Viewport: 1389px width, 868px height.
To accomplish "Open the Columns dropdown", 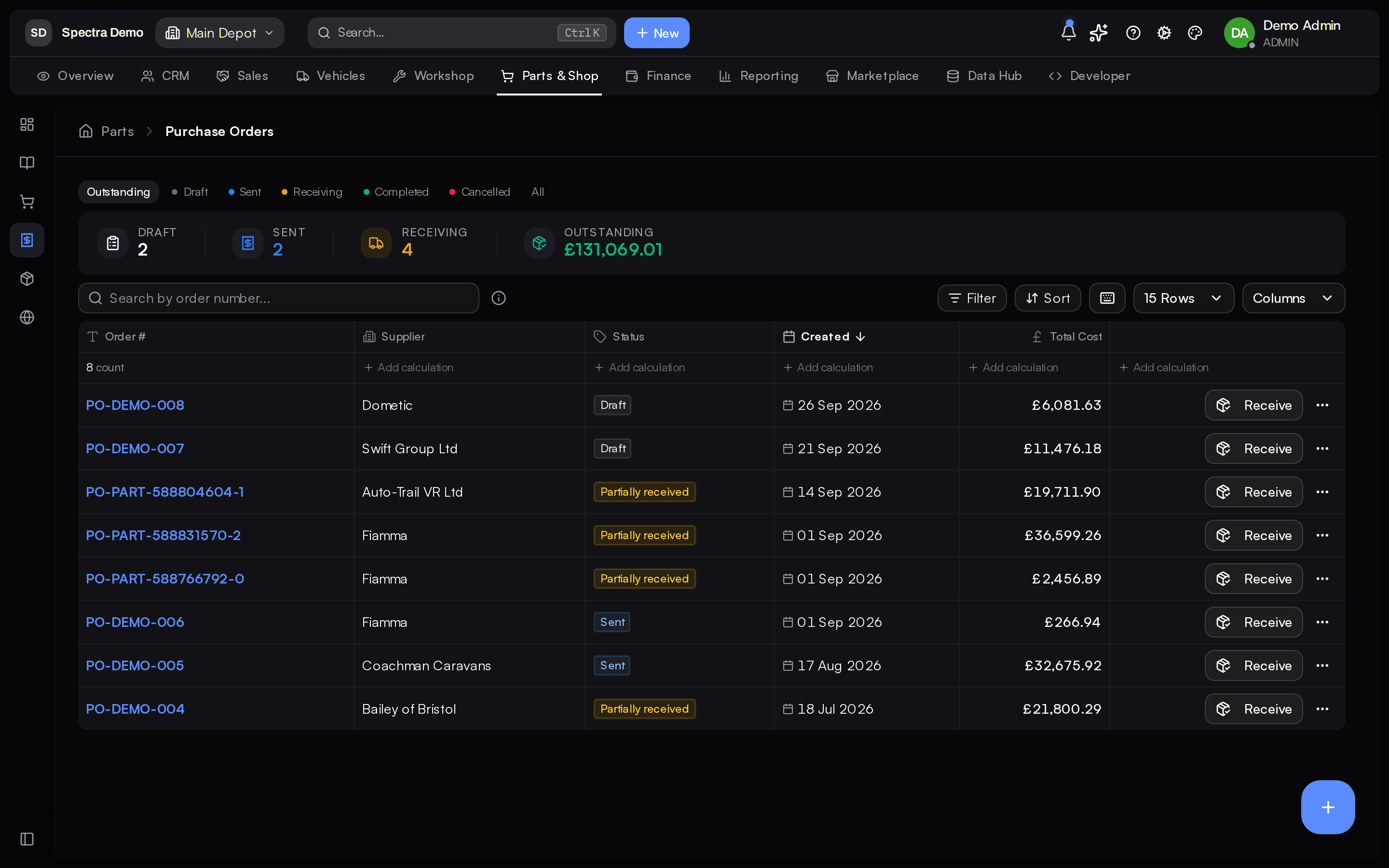I will [x=1293, y=298].
